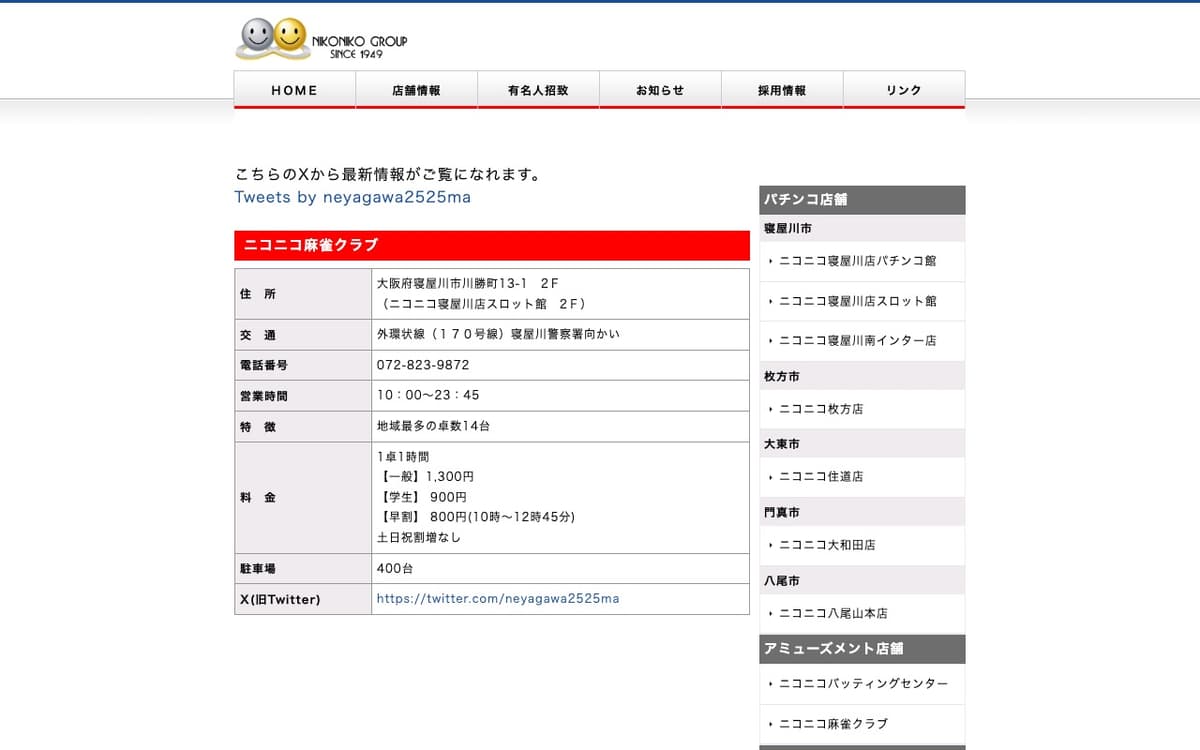
Task: Open Tweets by neyagawa2525ma link
Action: tap(352, 197)
